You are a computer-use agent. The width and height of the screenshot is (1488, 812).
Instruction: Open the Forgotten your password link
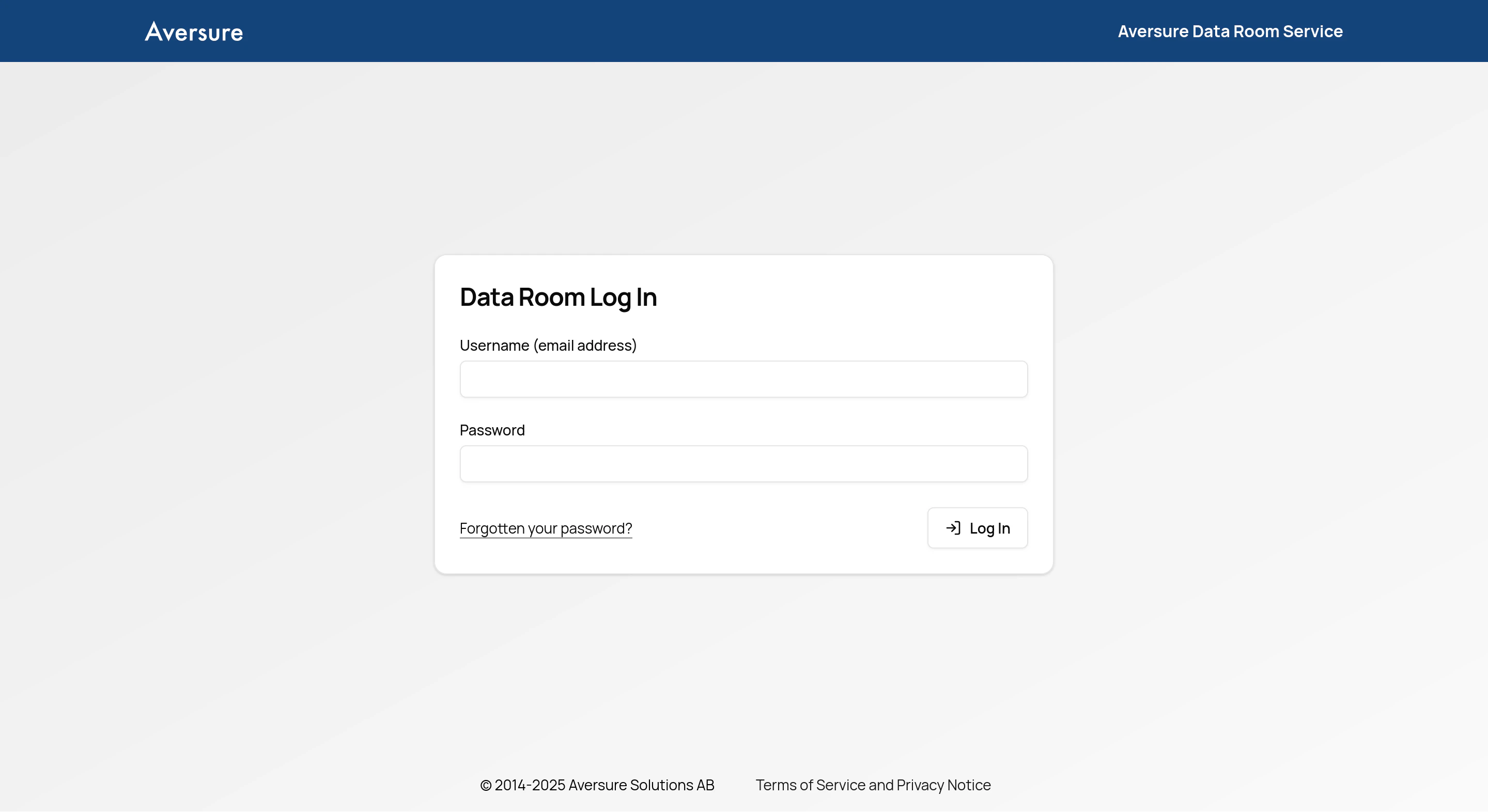pyautogui.click(x=545, y=527)
